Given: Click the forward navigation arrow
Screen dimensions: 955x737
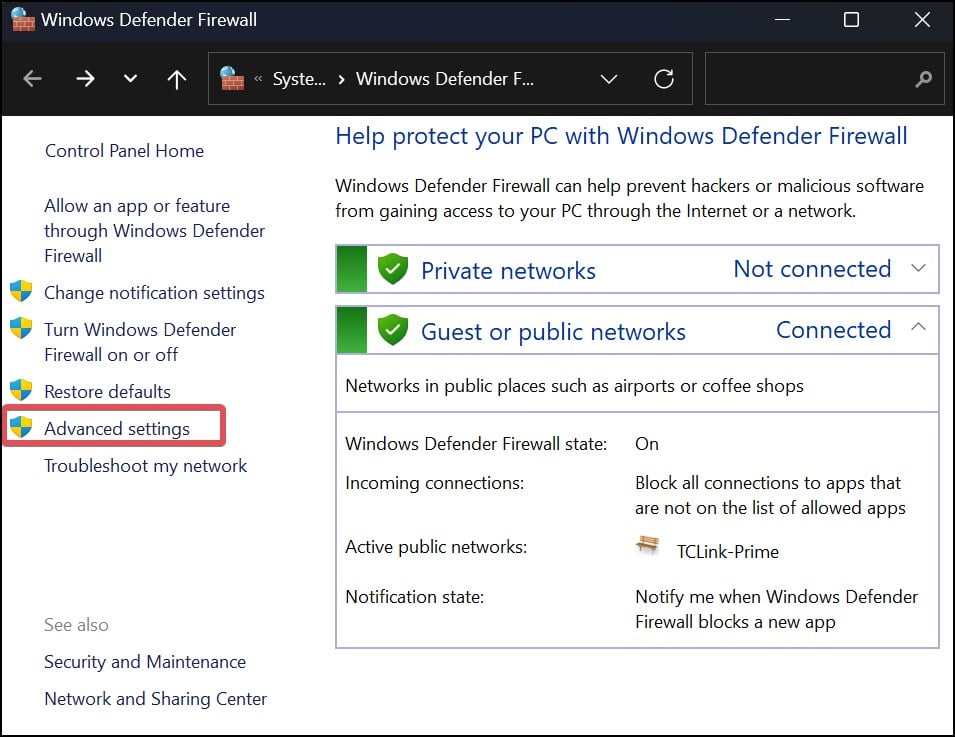Looking at the screenshot, I should (x=85, y=79).
